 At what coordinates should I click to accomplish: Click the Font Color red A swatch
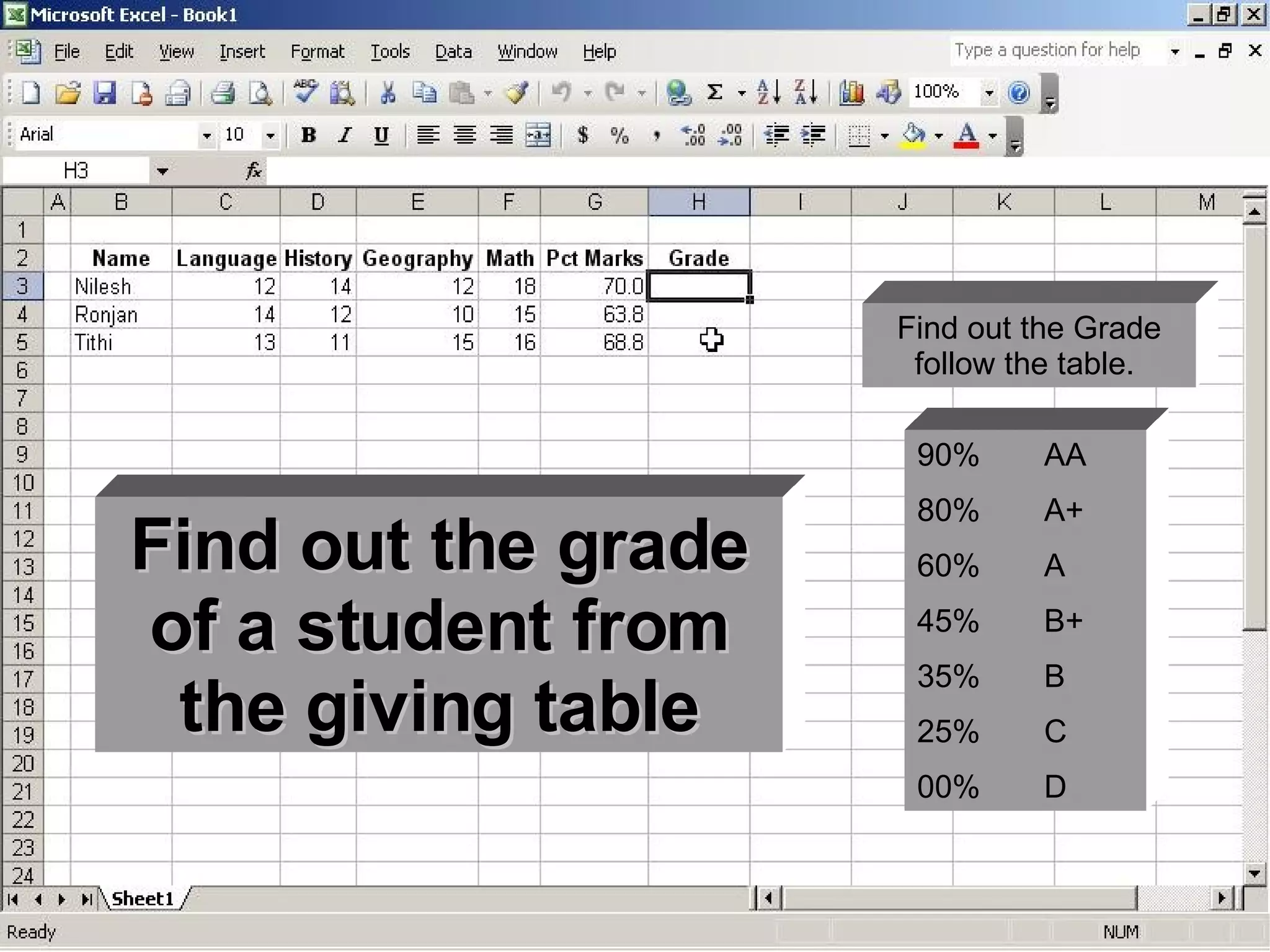pyautogui.click(x=966, y=135)
